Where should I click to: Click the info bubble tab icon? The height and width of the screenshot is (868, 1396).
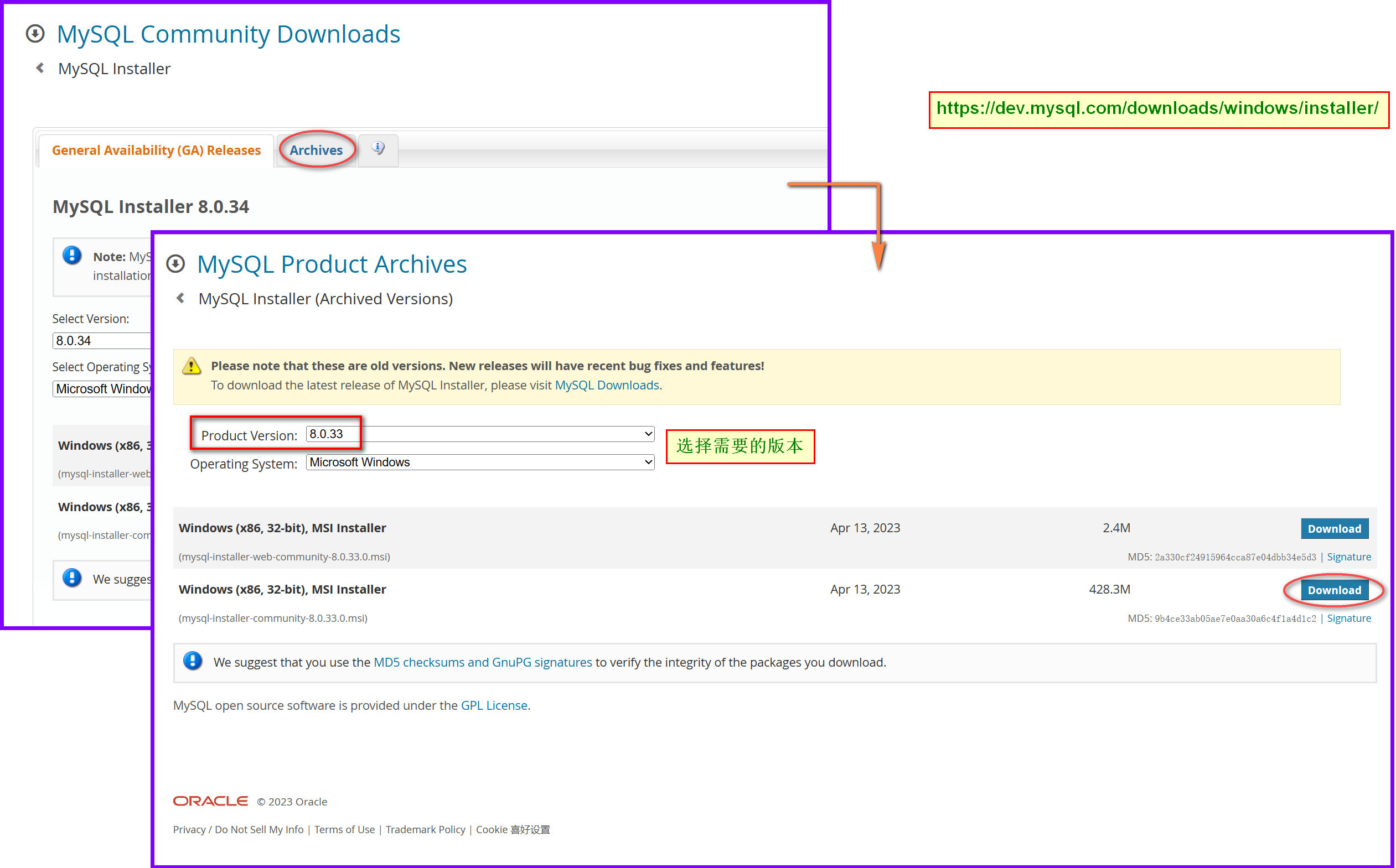pyautogui.click(x=378, y=148)
